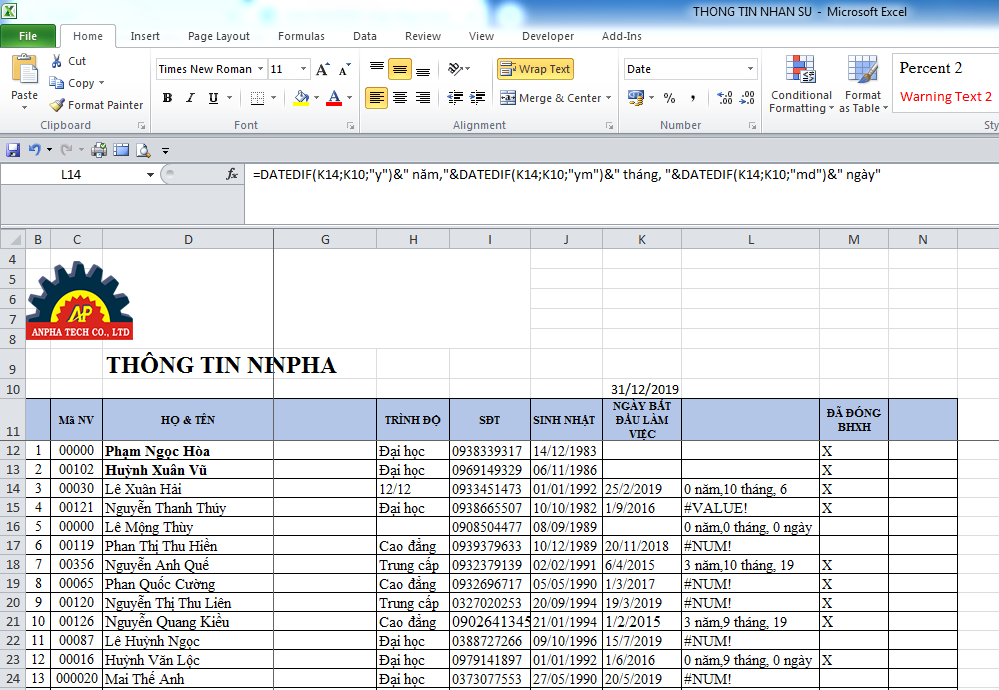999x690 pixels.
Task: Switch to the Formulas tab
Action: (x=301, y=36)
